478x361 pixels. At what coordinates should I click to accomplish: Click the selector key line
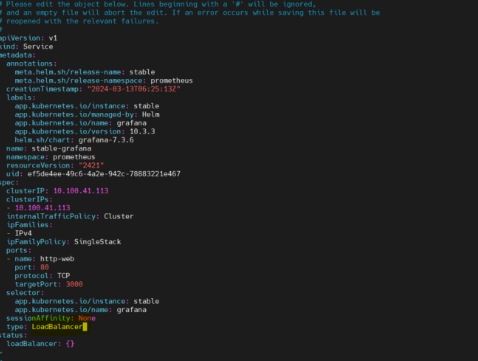(x=25, y=293)
